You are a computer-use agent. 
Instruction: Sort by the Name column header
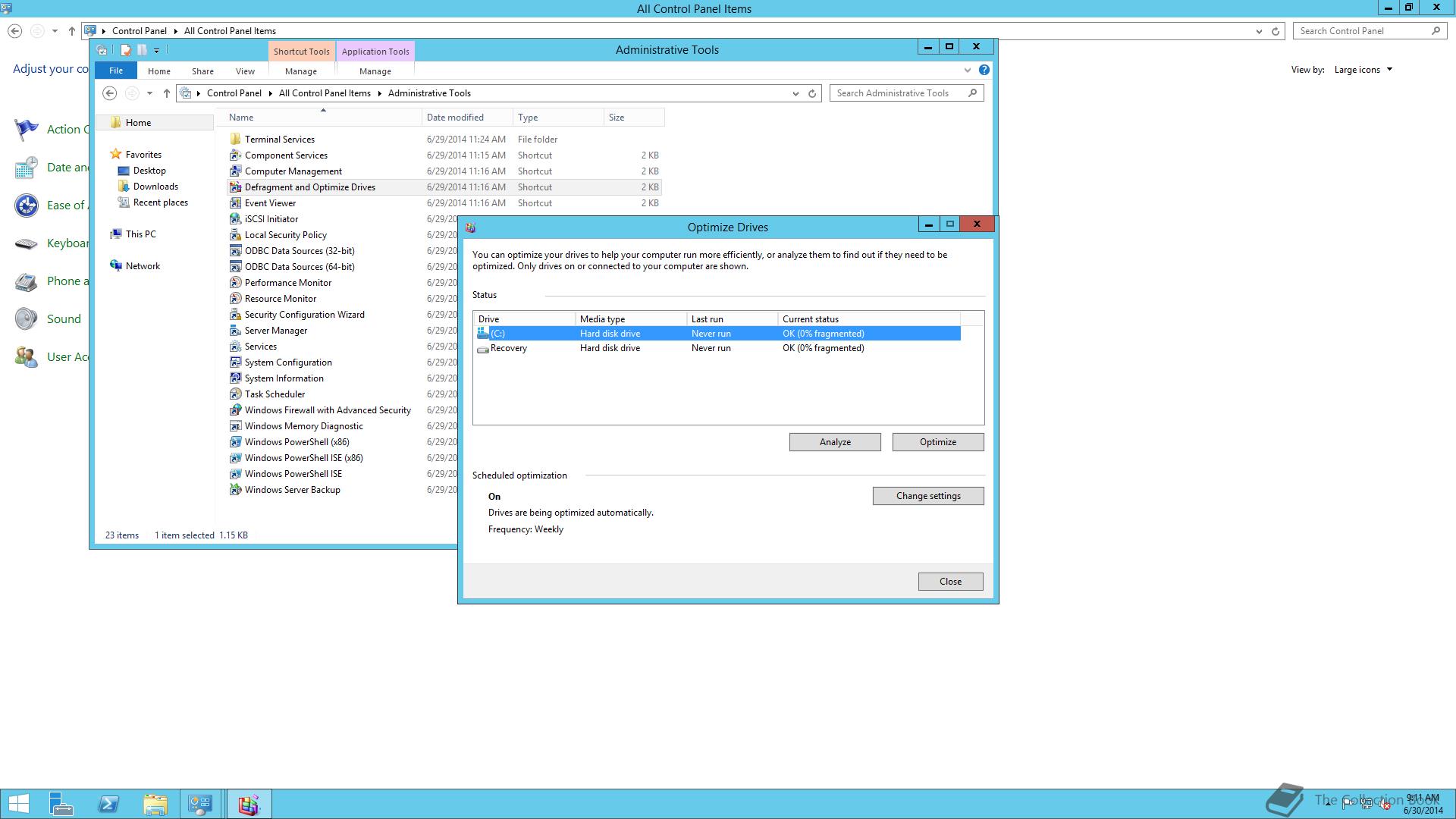tap(323, 118)
